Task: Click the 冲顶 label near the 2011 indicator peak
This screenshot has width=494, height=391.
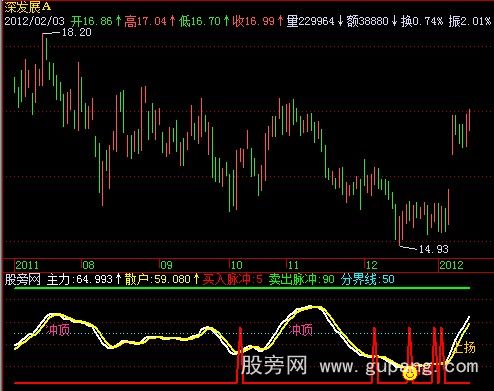Action: click(59, 330)
